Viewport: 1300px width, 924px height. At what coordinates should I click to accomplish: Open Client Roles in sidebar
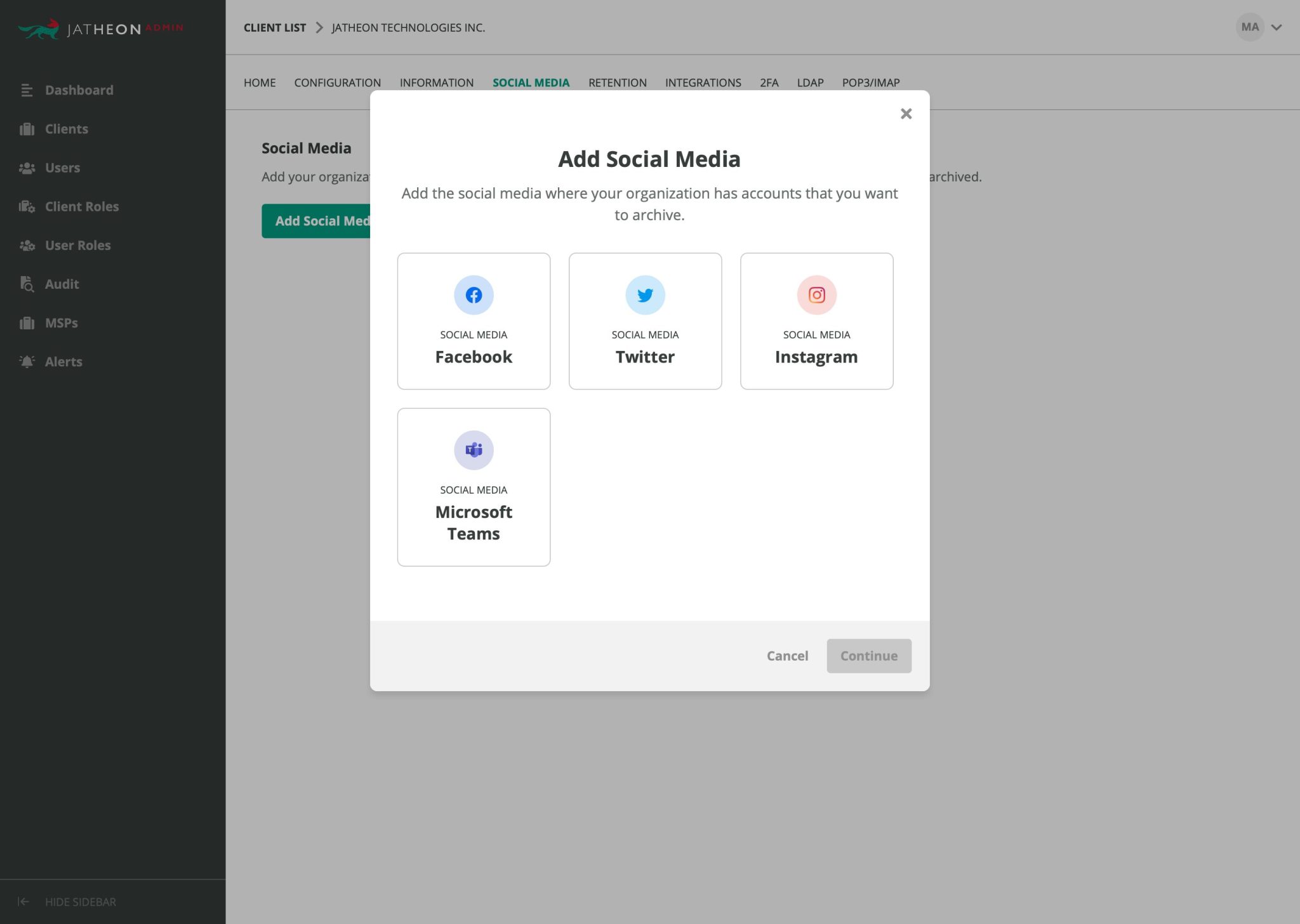82,206
